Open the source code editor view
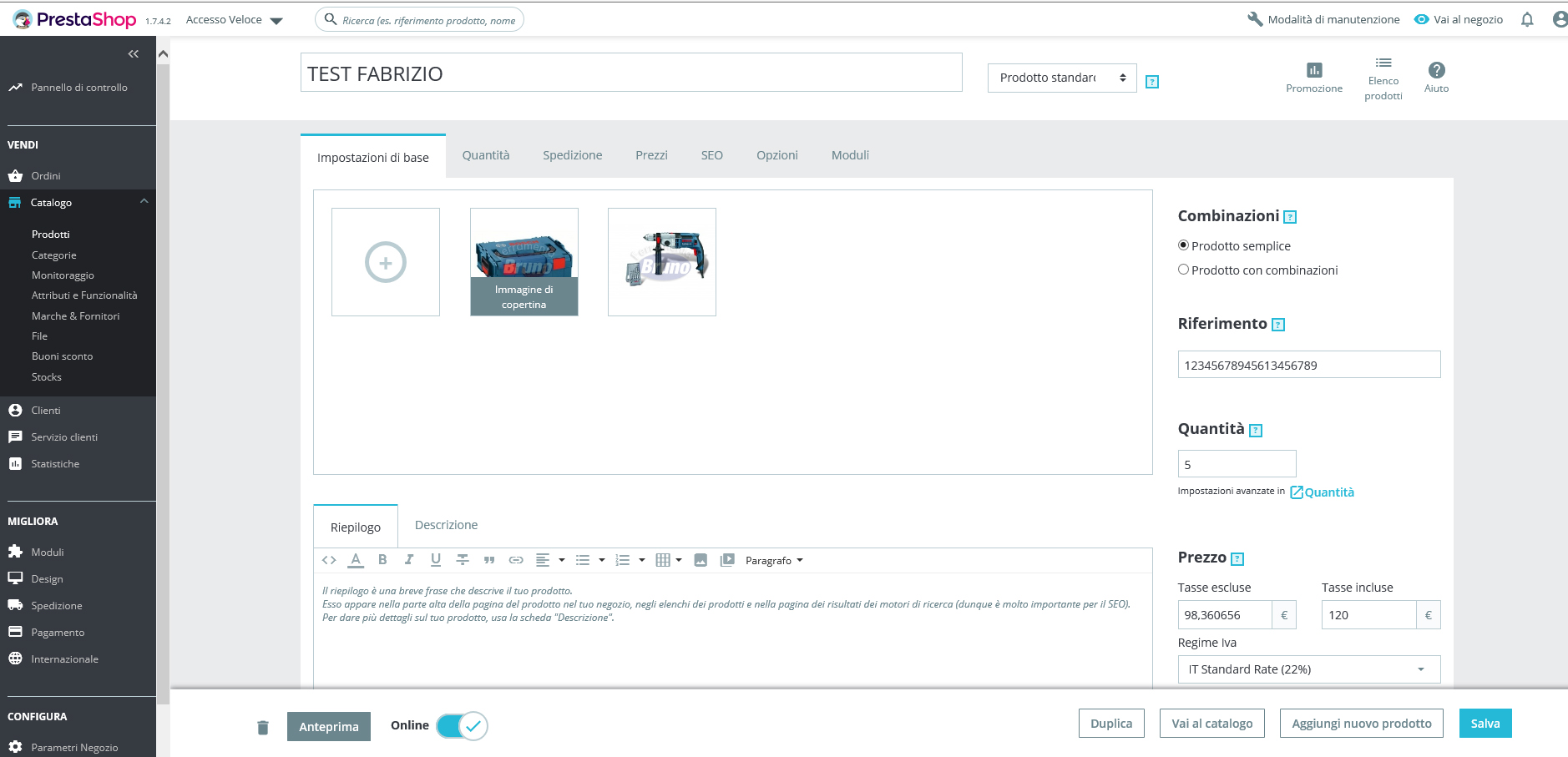The image size is (1568, 757). pyautogui.click(x=329, y=560)
